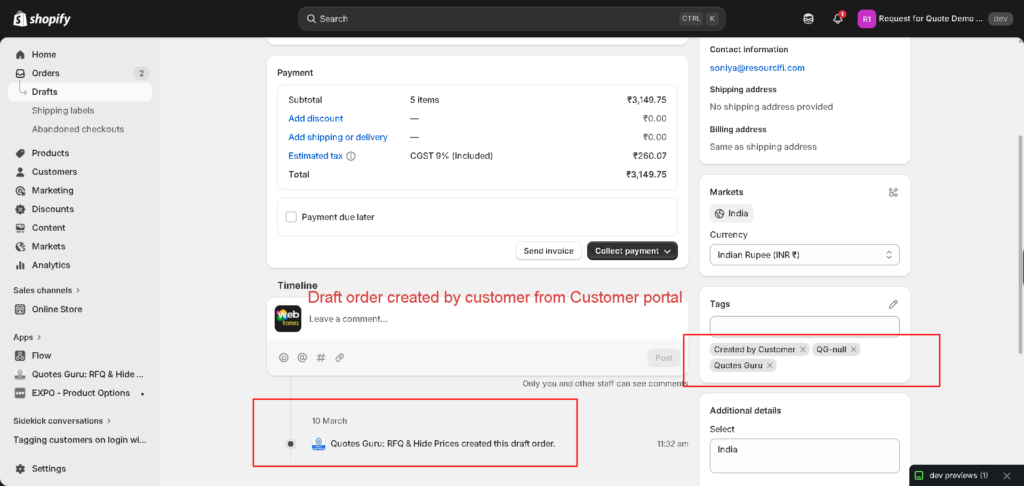Click the Search bar
Image resolution: width=1024 pixels, height=486 pixels.
[511, 18]
